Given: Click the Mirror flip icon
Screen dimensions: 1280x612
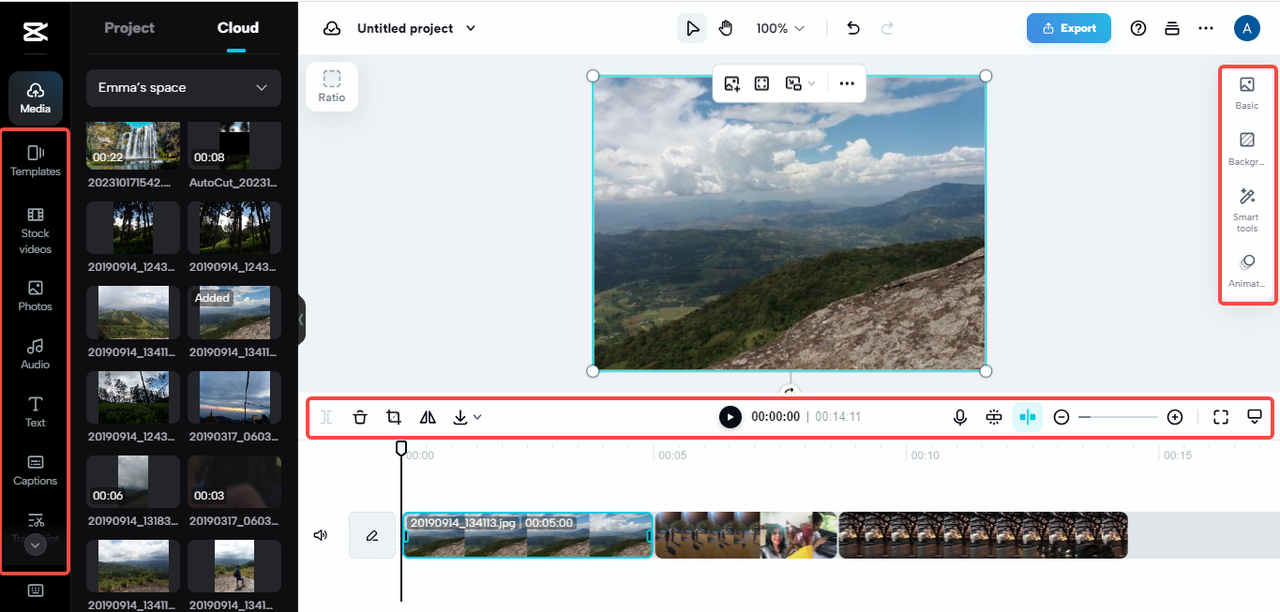Looking at the screenshot, I should (428, 417).
